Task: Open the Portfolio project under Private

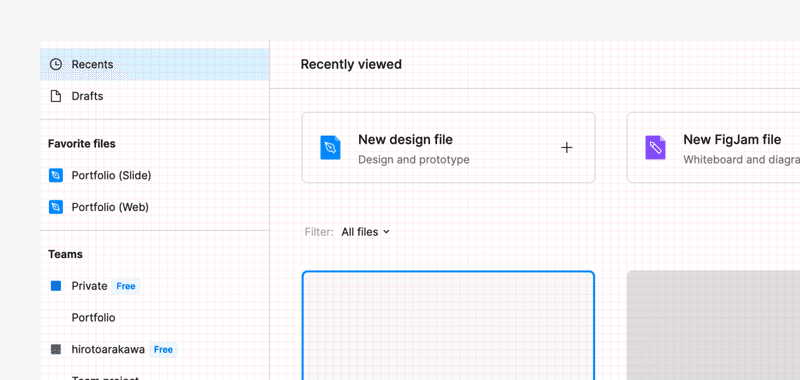Action: pos(93,318)
